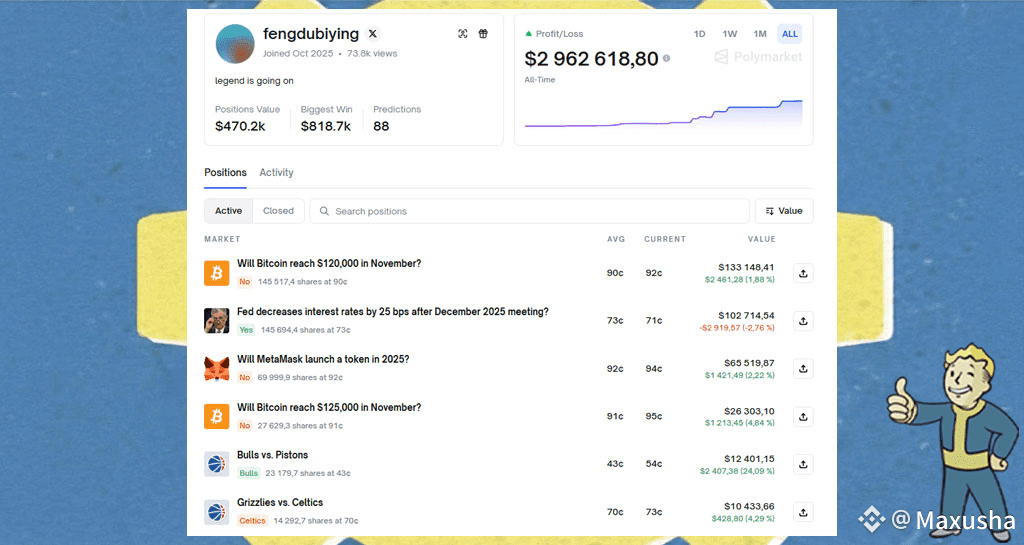
Task: Switch to the Positions tab
Action: click(225, 172)
